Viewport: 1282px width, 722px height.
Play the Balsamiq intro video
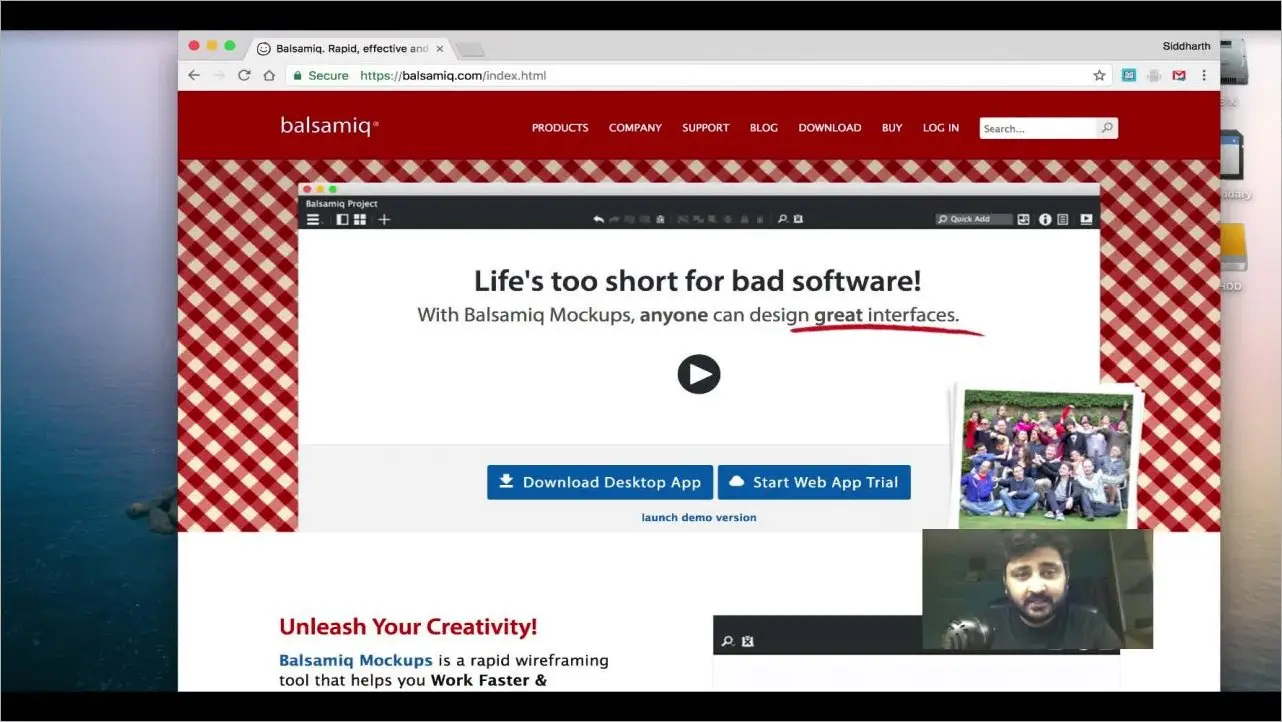pyautogui.click(x=699, y=374)
